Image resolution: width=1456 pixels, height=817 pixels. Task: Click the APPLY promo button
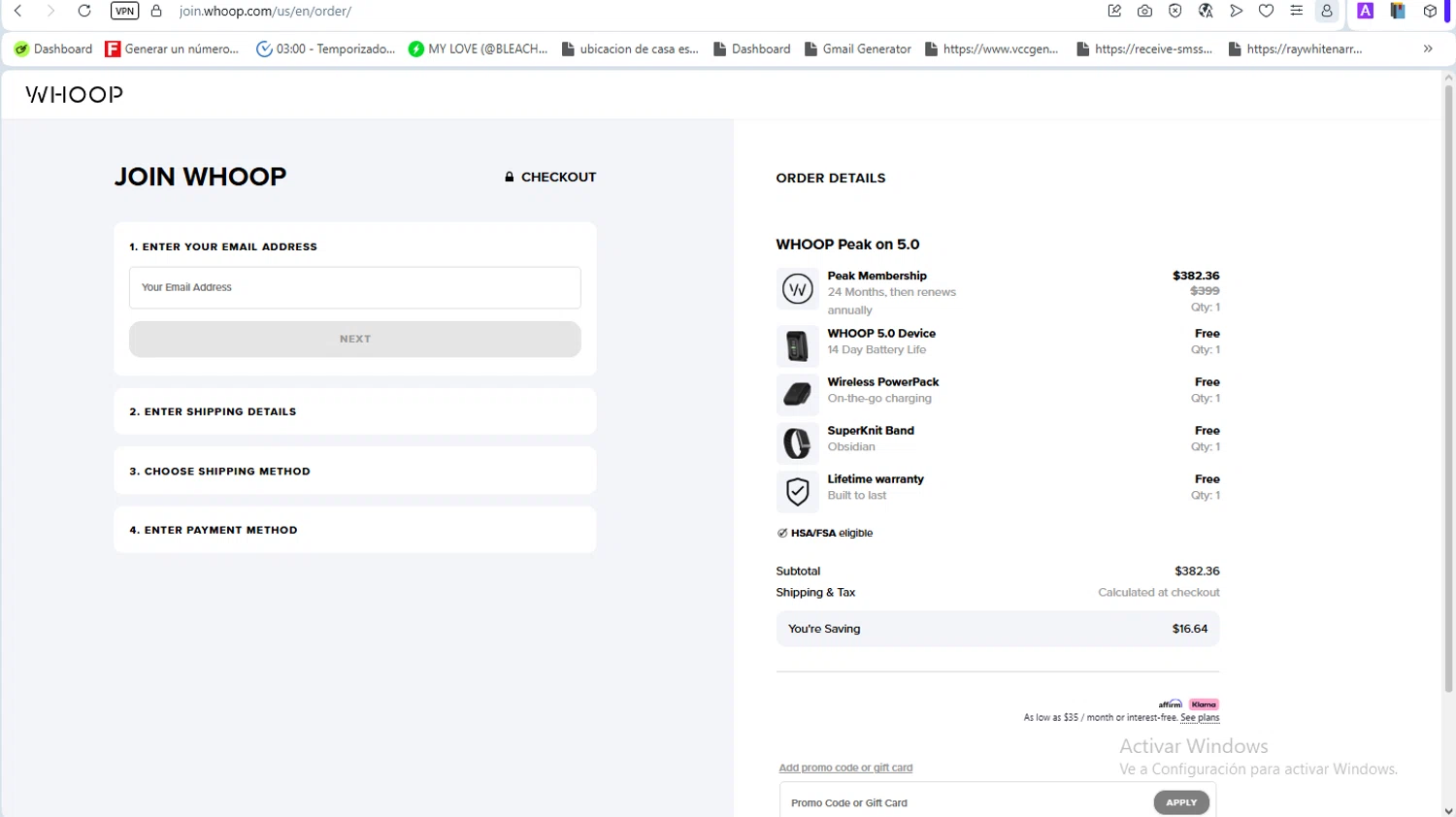click(1181, 802)
